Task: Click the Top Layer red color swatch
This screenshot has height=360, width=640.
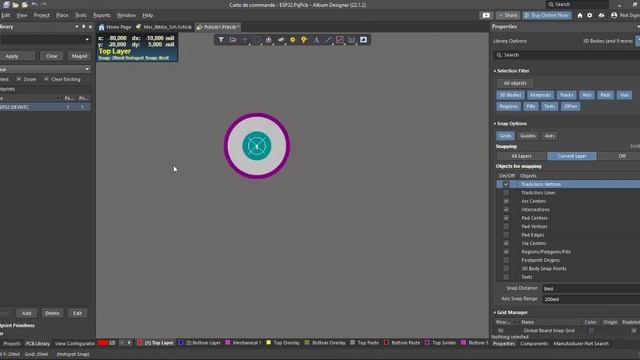Action: tap(140, 343)
